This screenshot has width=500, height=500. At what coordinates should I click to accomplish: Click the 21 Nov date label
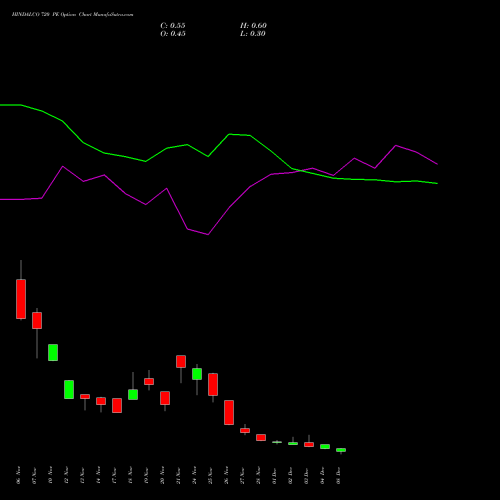(x=178, y=475)
